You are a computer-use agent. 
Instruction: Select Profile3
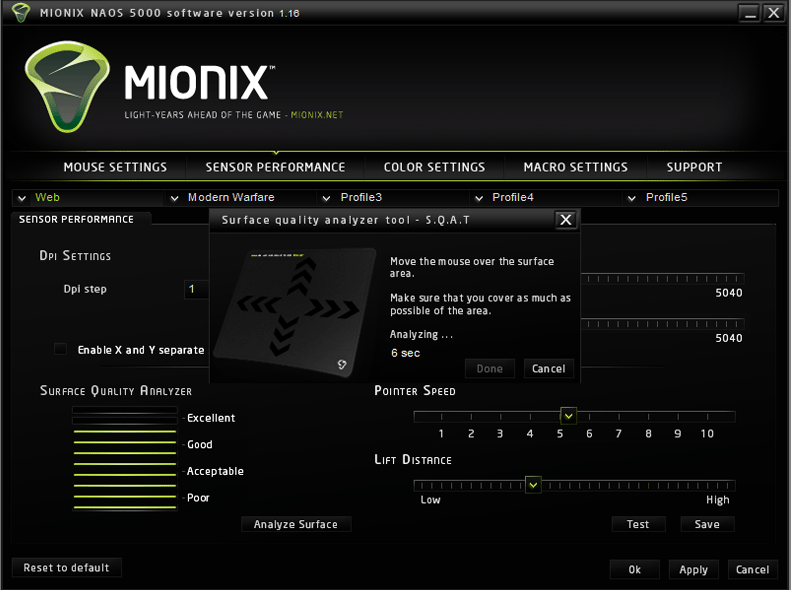click(x=361, y=197)
